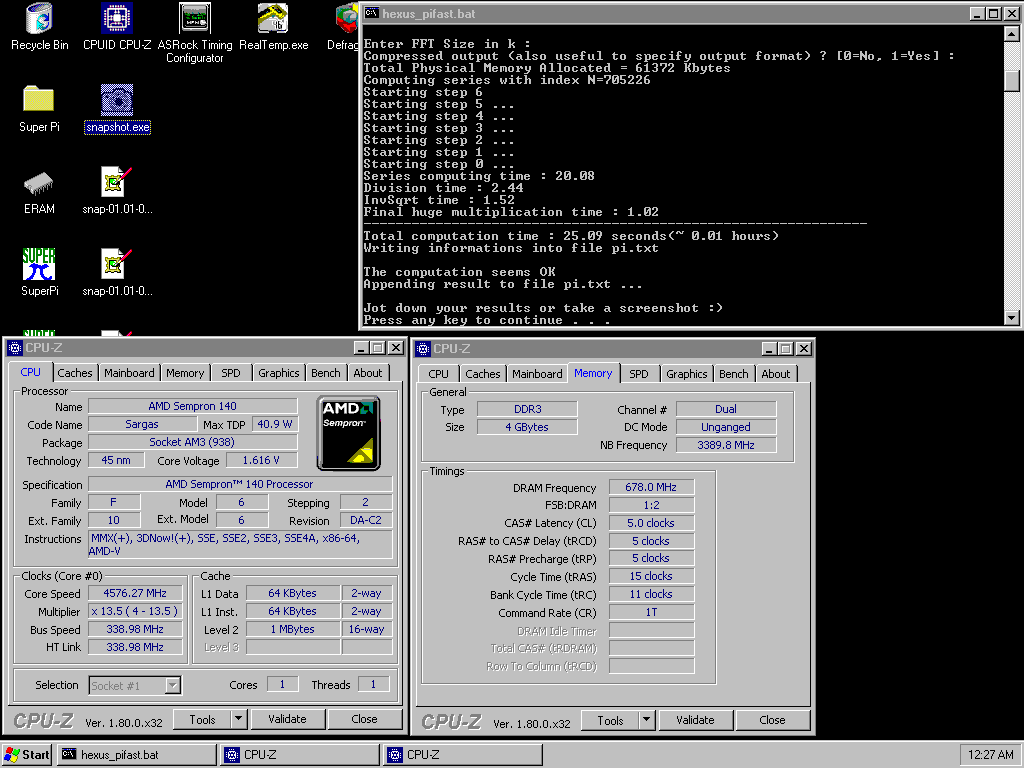The image size is (1024, 768).
Task: Click memory Type value DDR3
Action: [528, 409]
